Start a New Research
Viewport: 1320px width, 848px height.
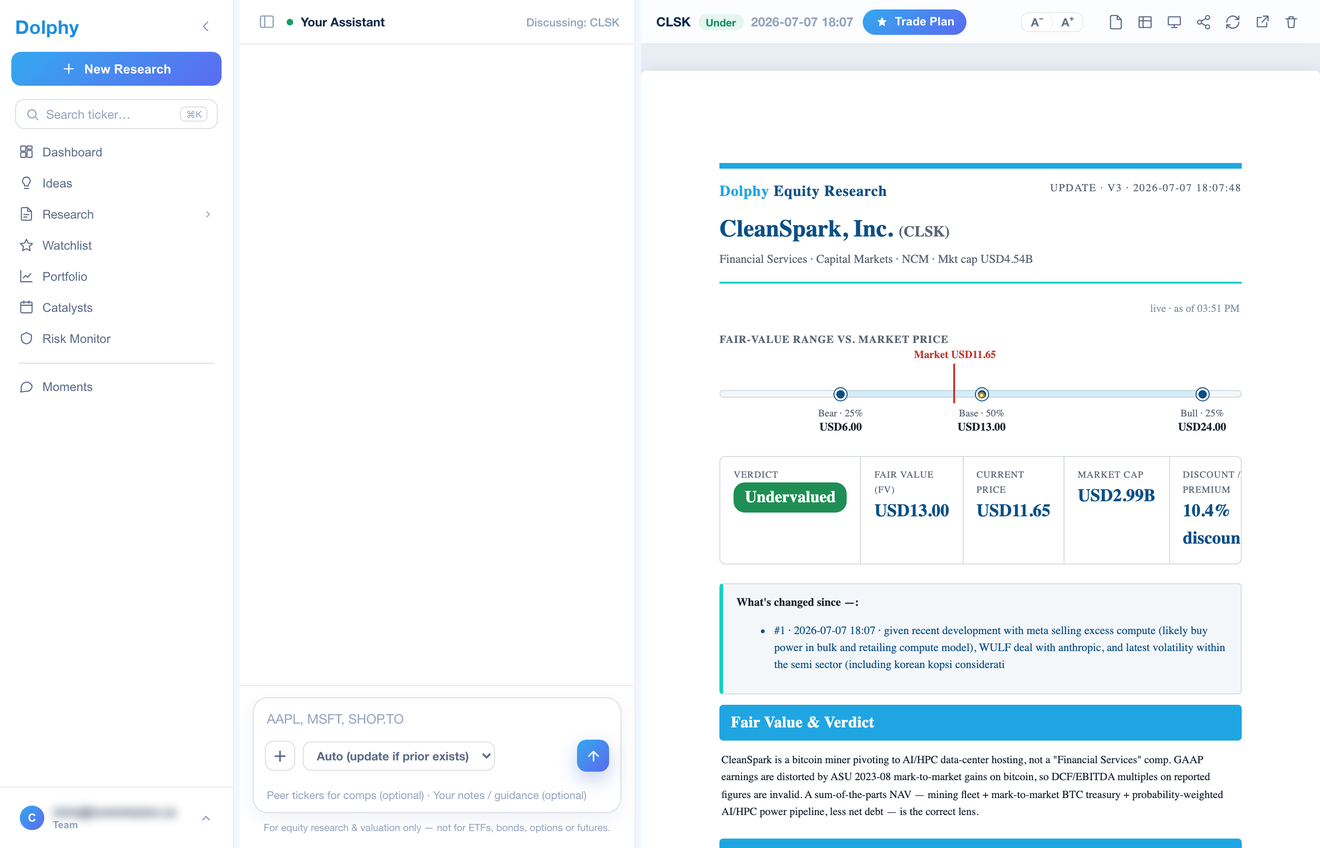[116, 69]
